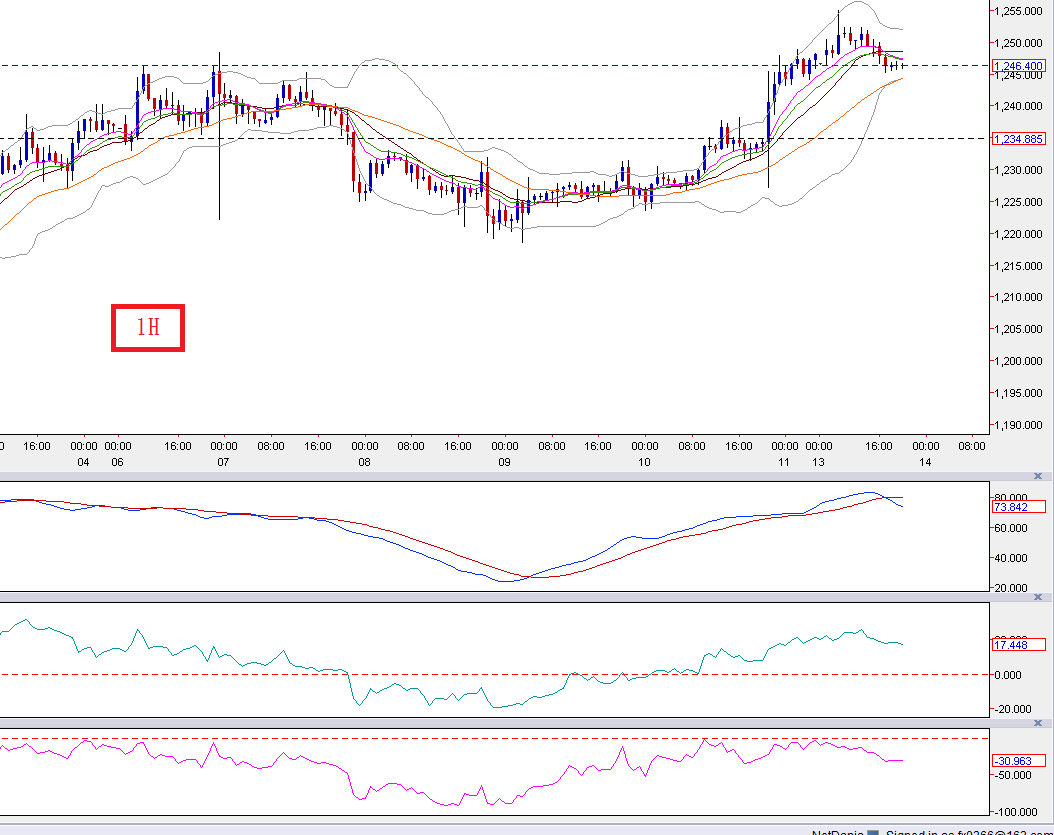
Task: Click the 1,210.000 price axis label
Action: [x=1018, y=297]
